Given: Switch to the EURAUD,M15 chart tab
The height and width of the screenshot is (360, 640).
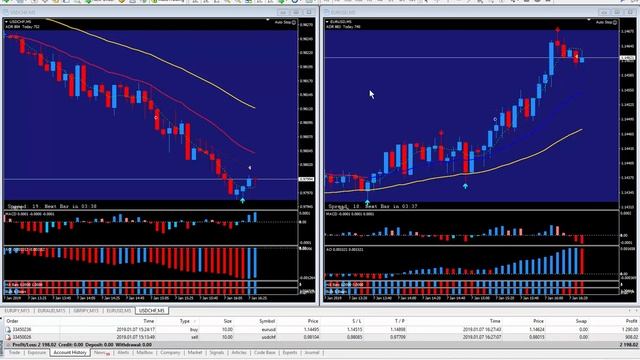Looking at the screenshot, I should coord(51,311).
